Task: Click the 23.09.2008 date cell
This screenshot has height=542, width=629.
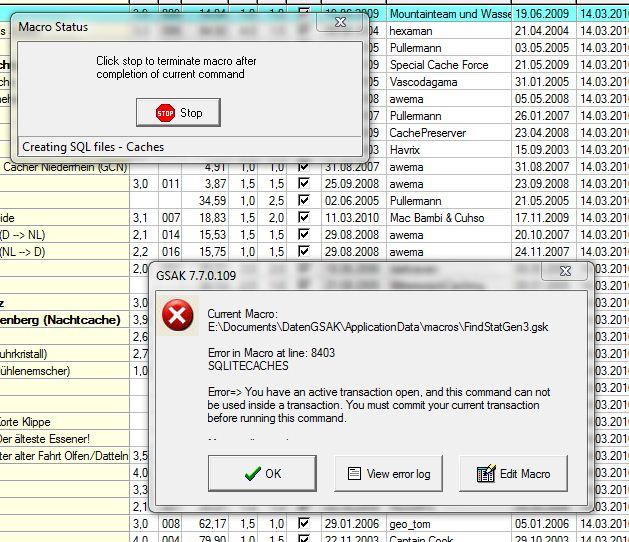Action: click(x=544, y=184)
